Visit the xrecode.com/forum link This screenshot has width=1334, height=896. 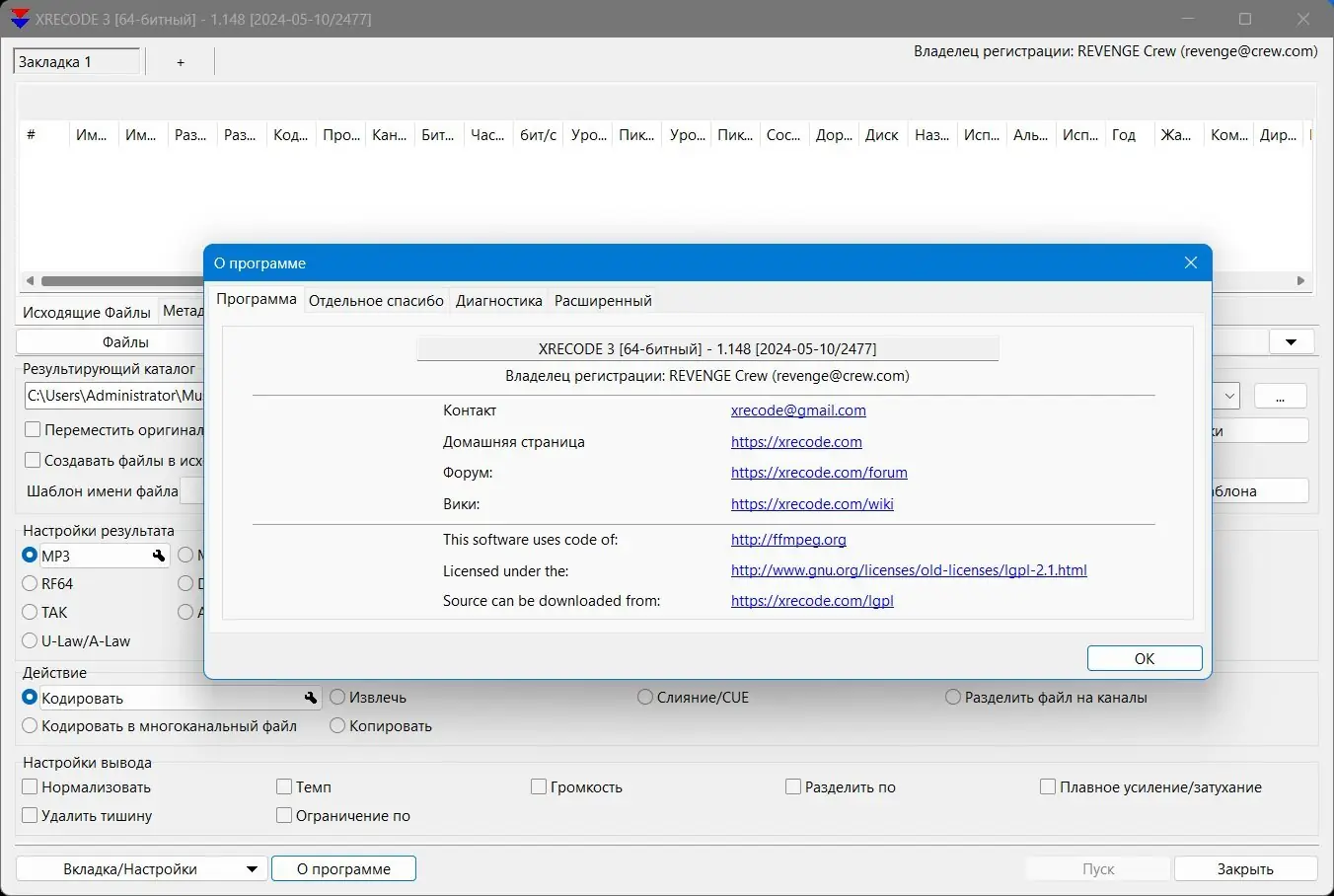click(819, 473)
